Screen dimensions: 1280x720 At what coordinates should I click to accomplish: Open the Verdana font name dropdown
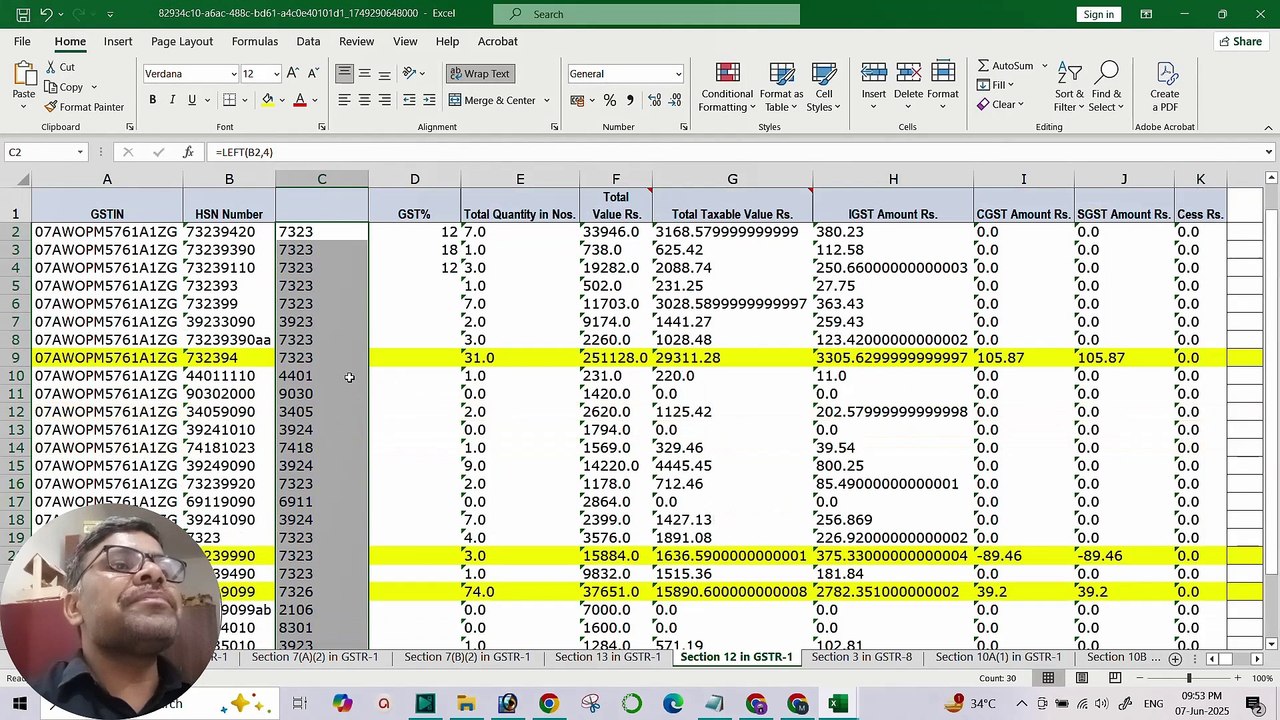pyautogui.click(x=234, y=74)
